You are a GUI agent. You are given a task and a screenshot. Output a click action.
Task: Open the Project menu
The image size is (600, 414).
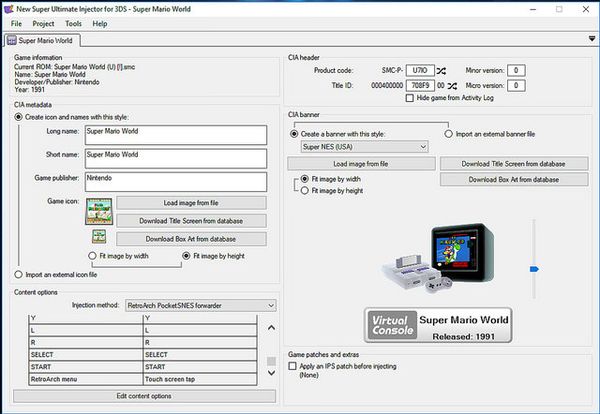click(43, 24)
